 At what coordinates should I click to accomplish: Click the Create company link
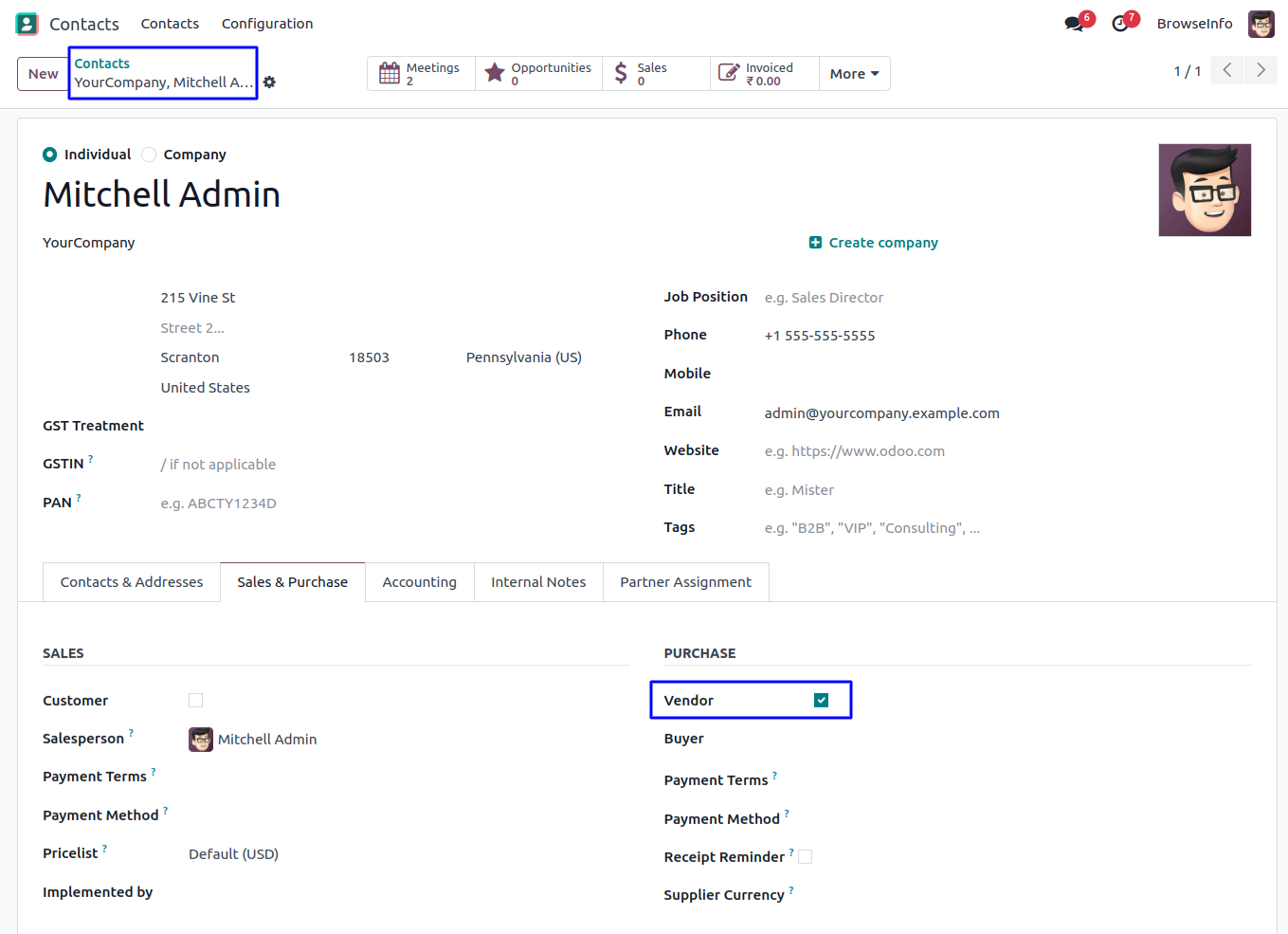874,243
